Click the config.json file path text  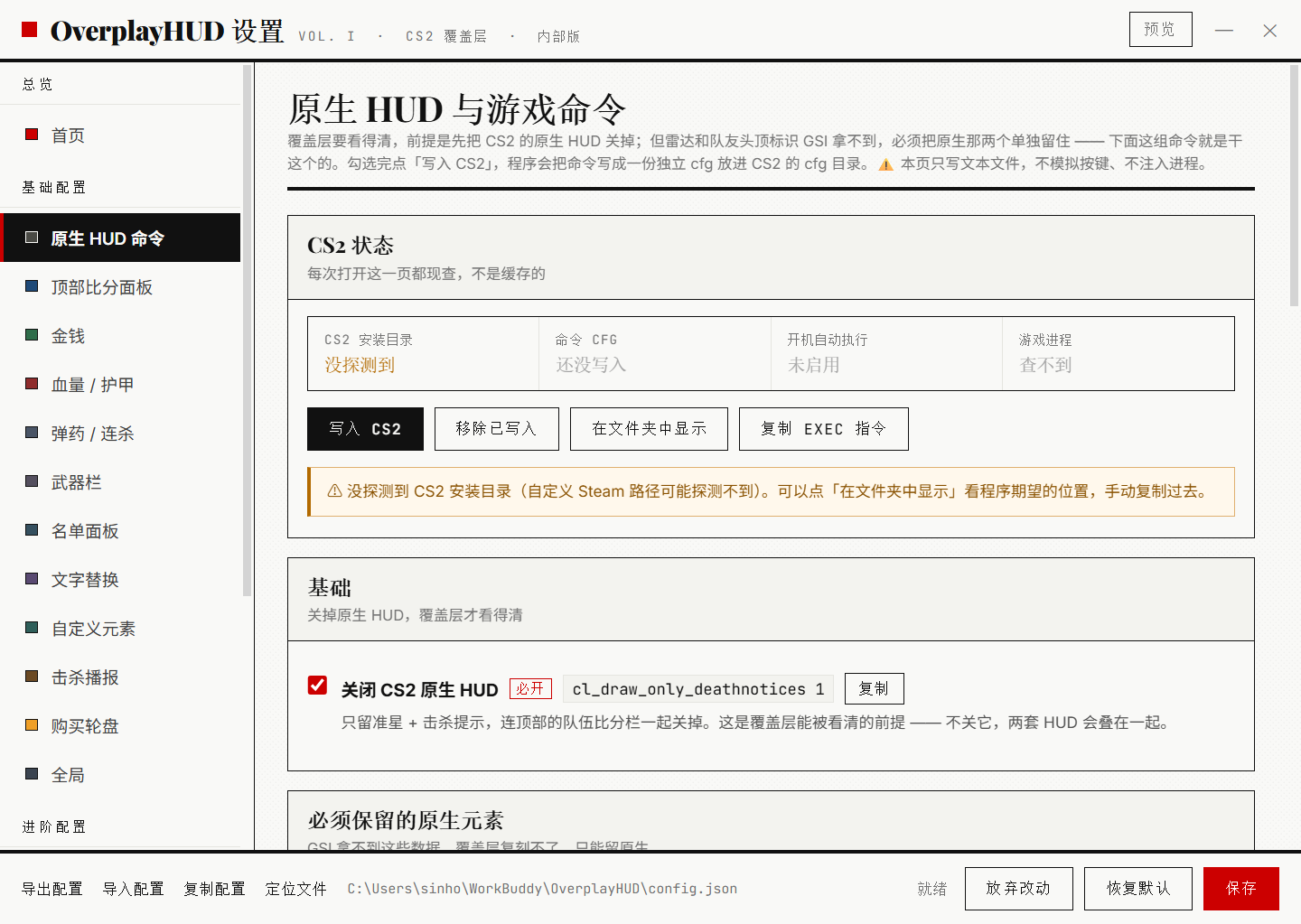[543, 889]
